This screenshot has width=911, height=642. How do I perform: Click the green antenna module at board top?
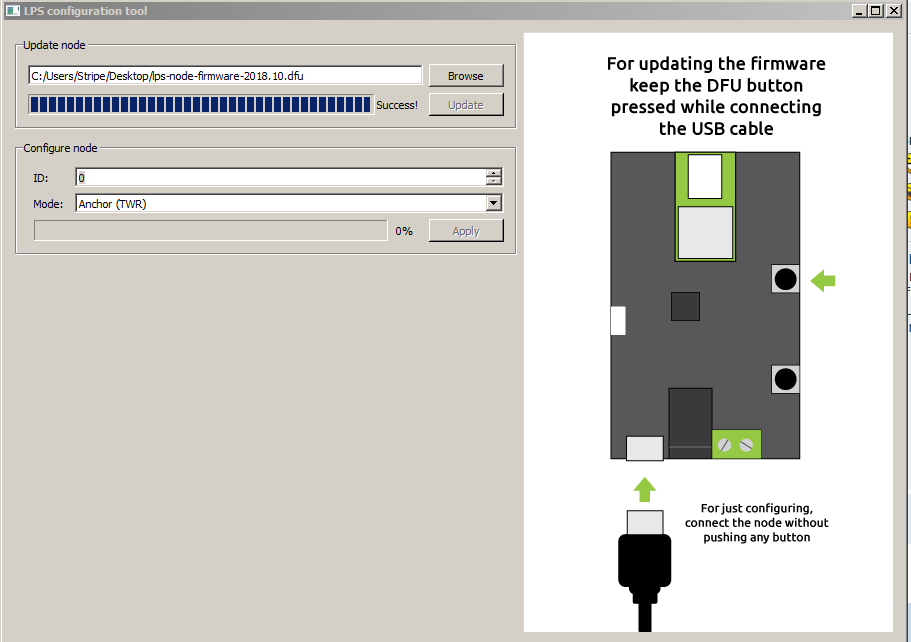point(706,205)
